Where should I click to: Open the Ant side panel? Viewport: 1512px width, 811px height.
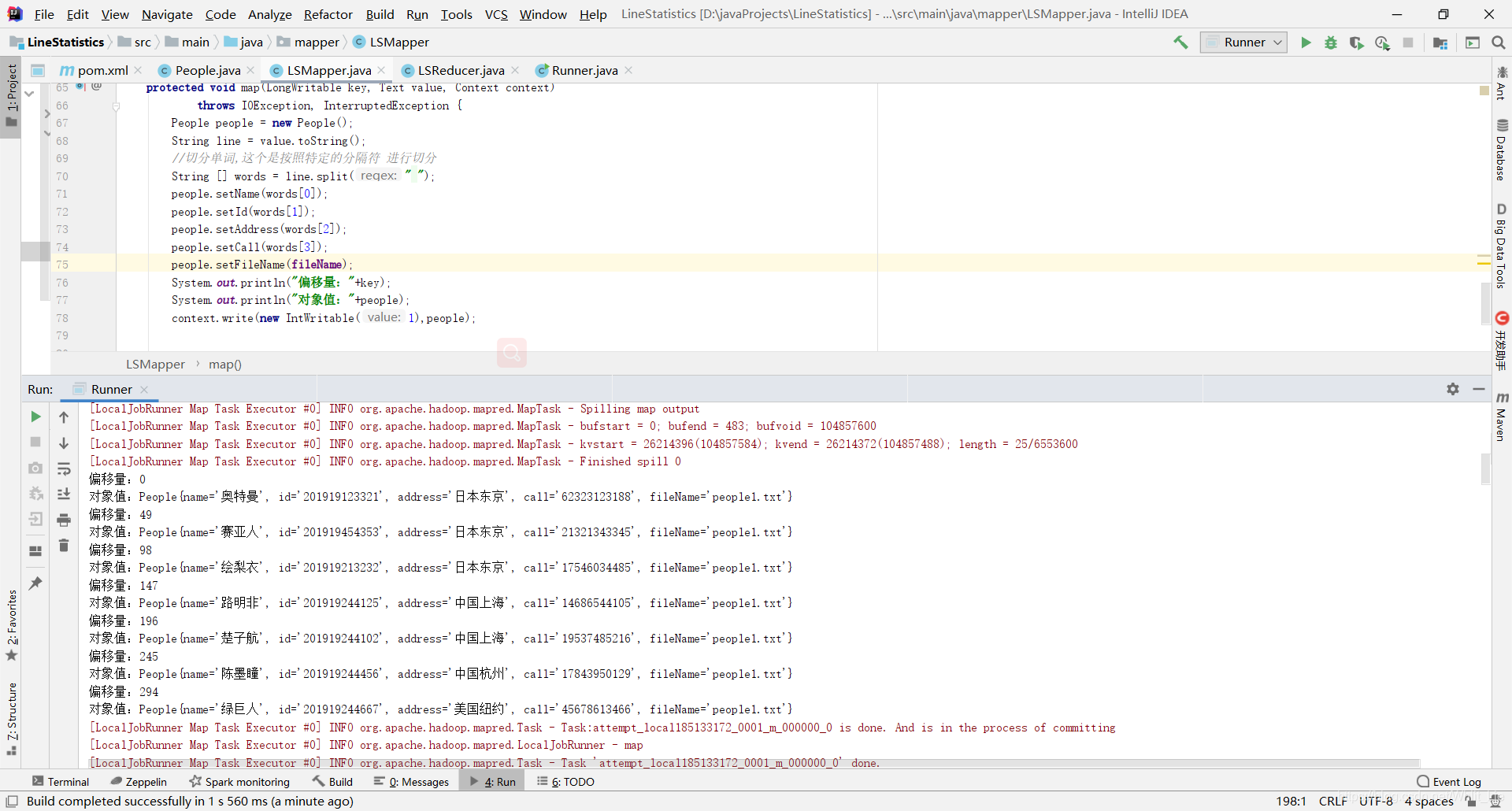tap(1502, 83)
